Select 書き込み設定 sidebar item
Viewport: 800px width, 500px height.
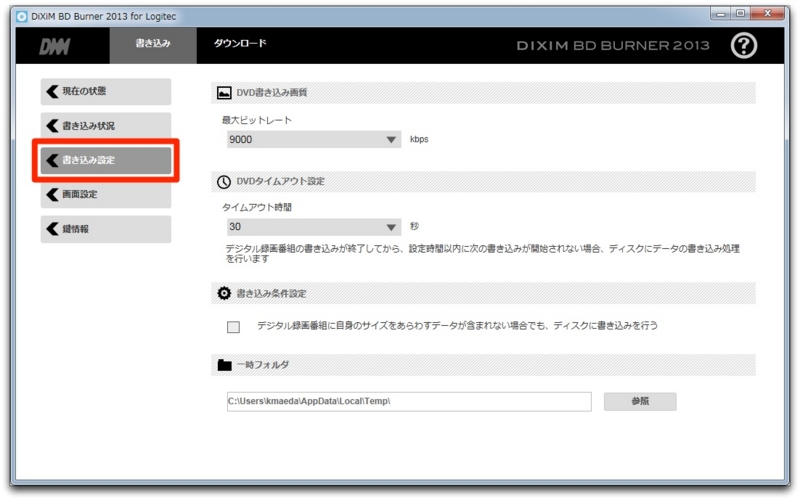pyautogui.click(x=106, y=160)
